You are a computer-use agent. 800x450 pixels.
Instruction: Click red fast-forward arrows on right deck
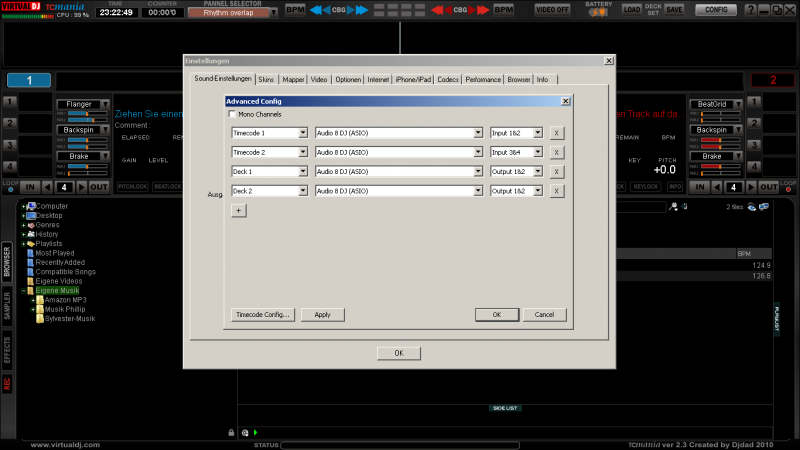[483, 10]
